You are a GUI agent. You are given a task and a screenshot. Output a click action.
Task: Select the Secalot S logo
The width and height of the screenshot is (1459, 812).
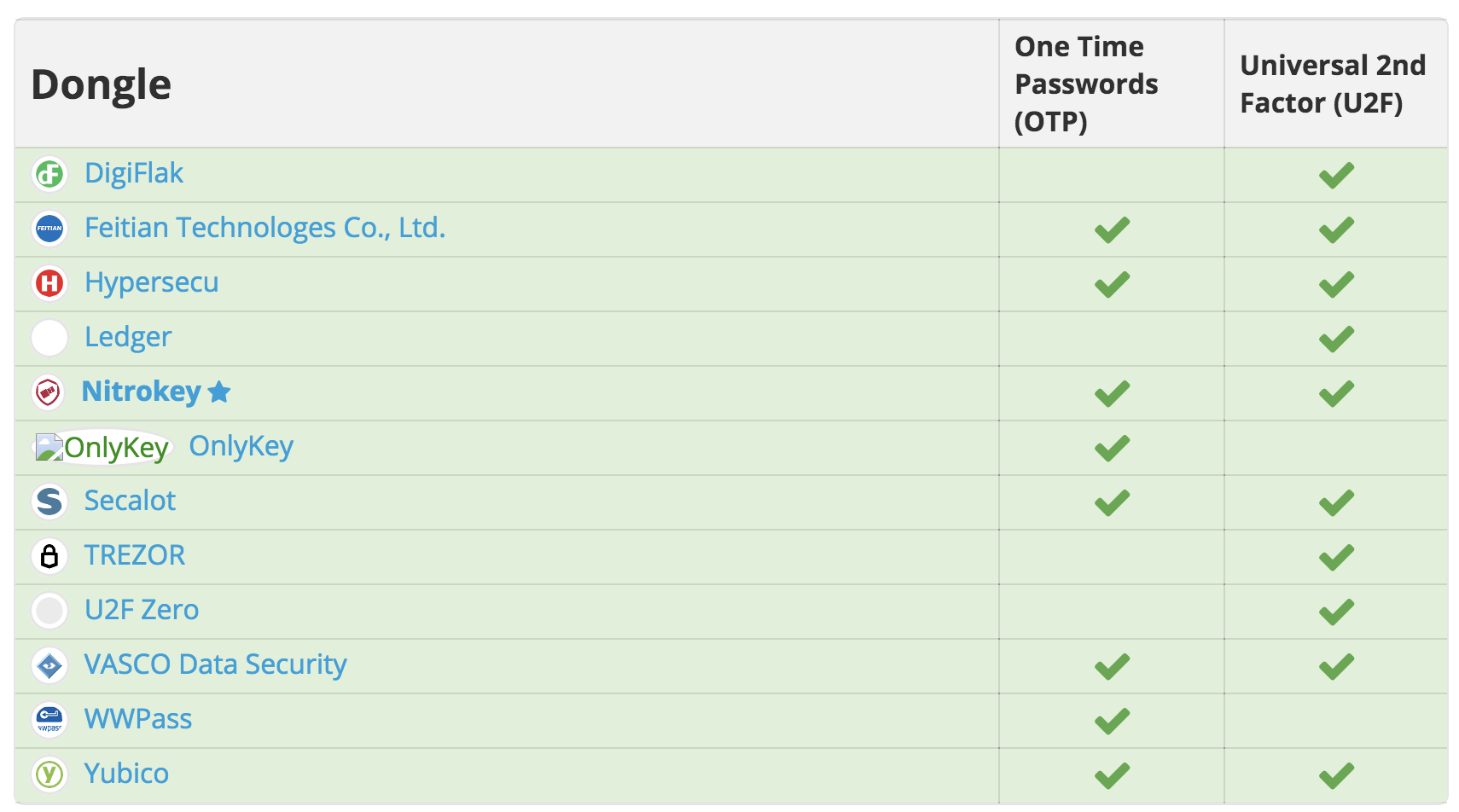49,502
